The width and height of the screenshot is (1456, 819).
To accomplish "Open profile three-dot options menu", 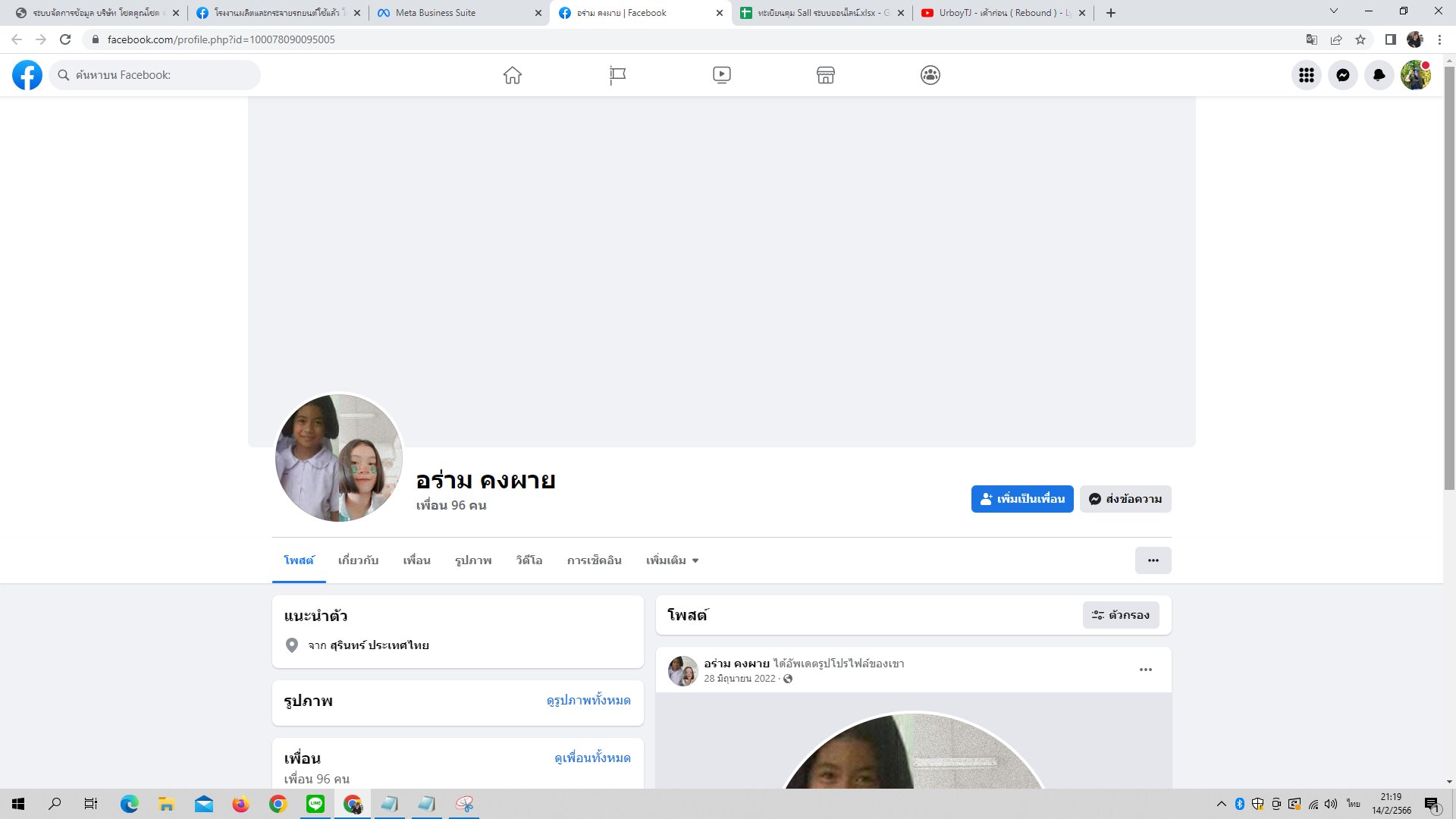I will [x=1153, y=560].
